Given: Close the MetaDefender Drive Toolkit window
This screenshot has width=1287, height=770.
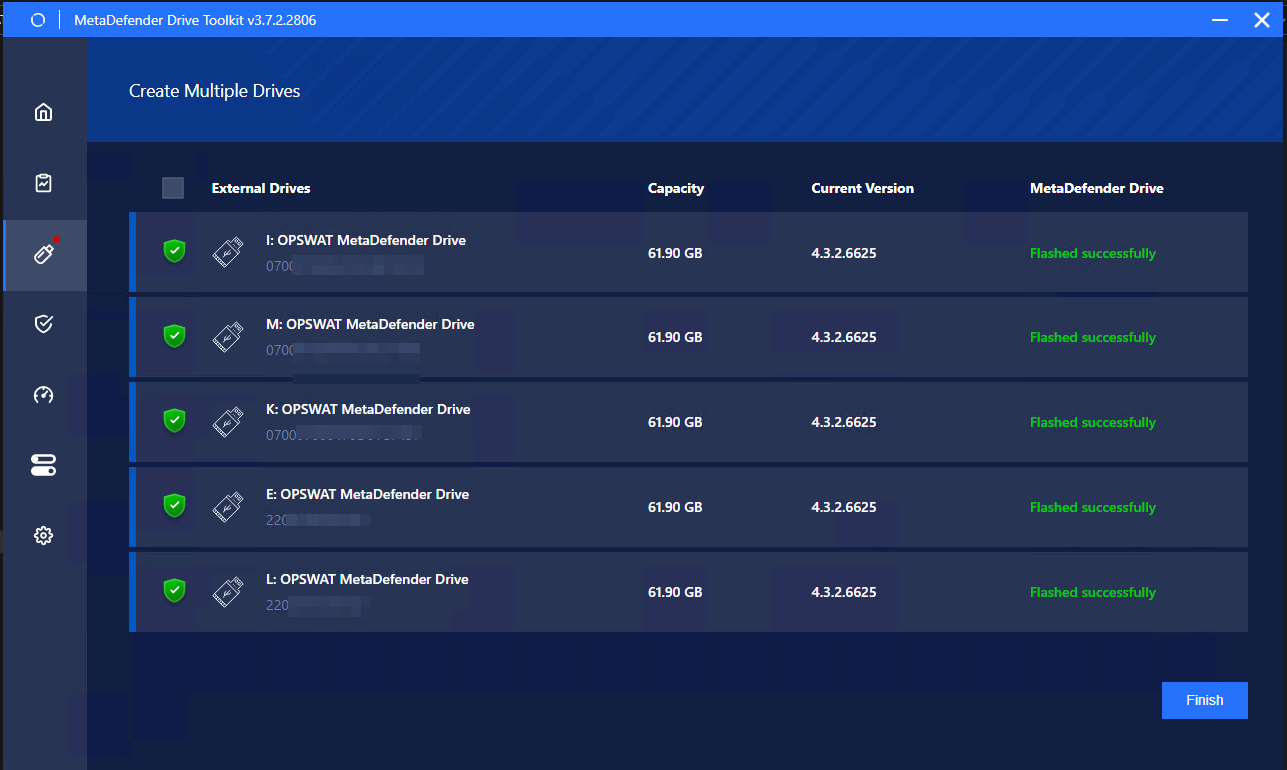Looking at the screenshot, I should coord(1262,20).
